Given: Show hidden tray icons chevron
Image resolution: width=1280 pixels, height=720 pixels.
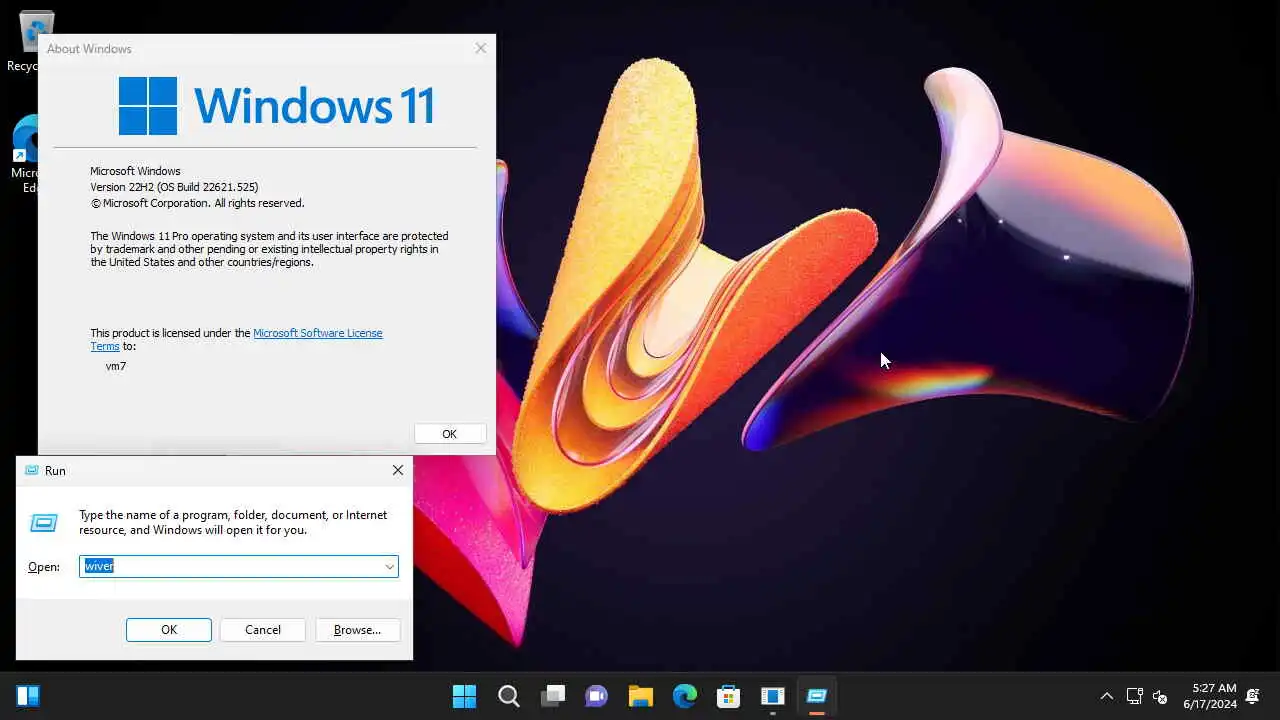Looking at the screenshot, I should pos(1106,696).
